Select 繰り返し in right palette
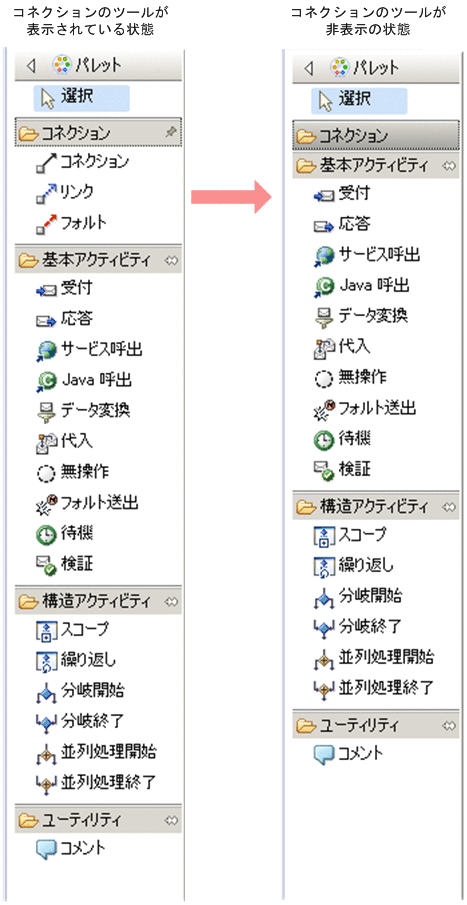467x905 pixels. 354,566
